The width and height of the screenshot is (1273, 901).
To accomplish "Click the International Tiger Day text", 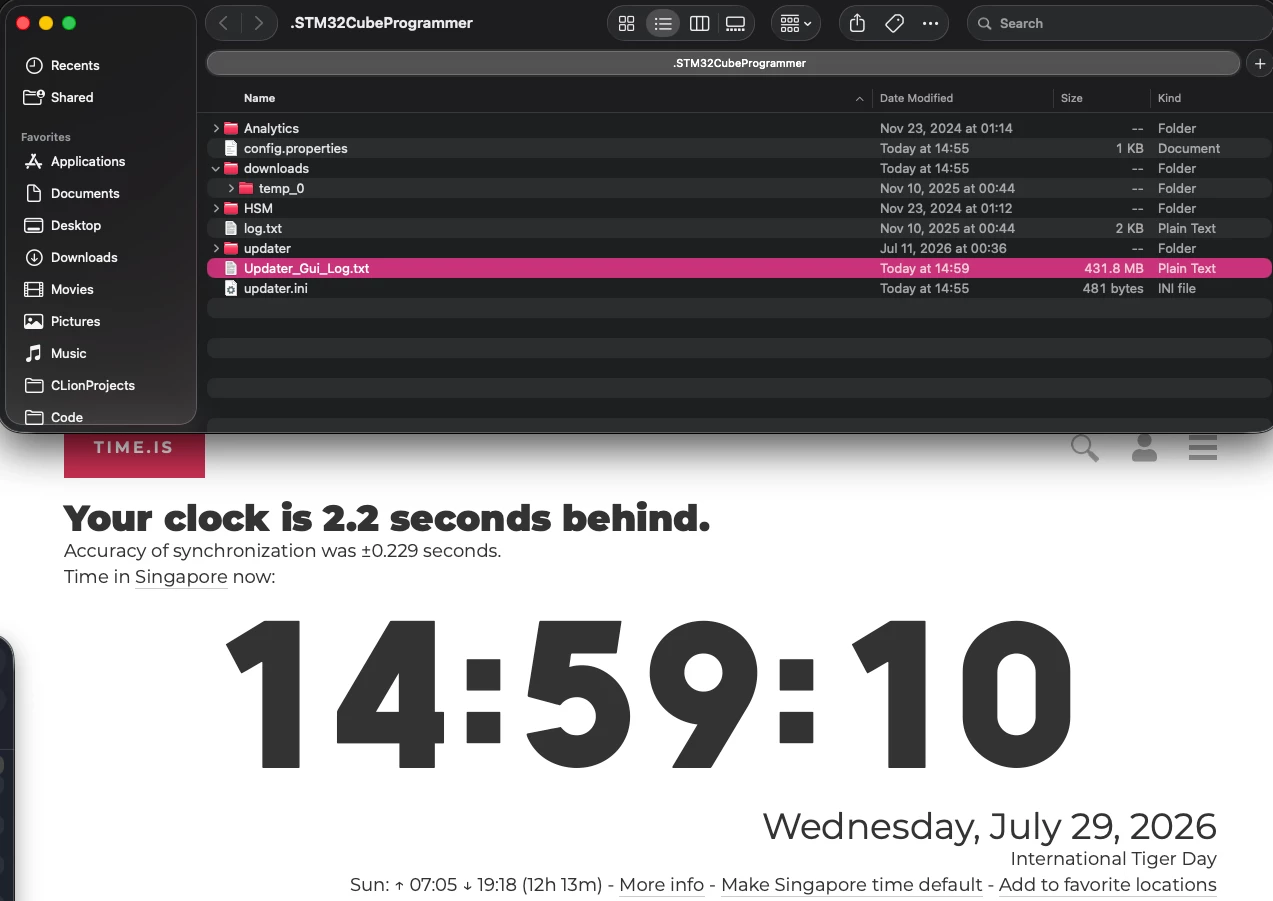I will [x=1113, y=859].
